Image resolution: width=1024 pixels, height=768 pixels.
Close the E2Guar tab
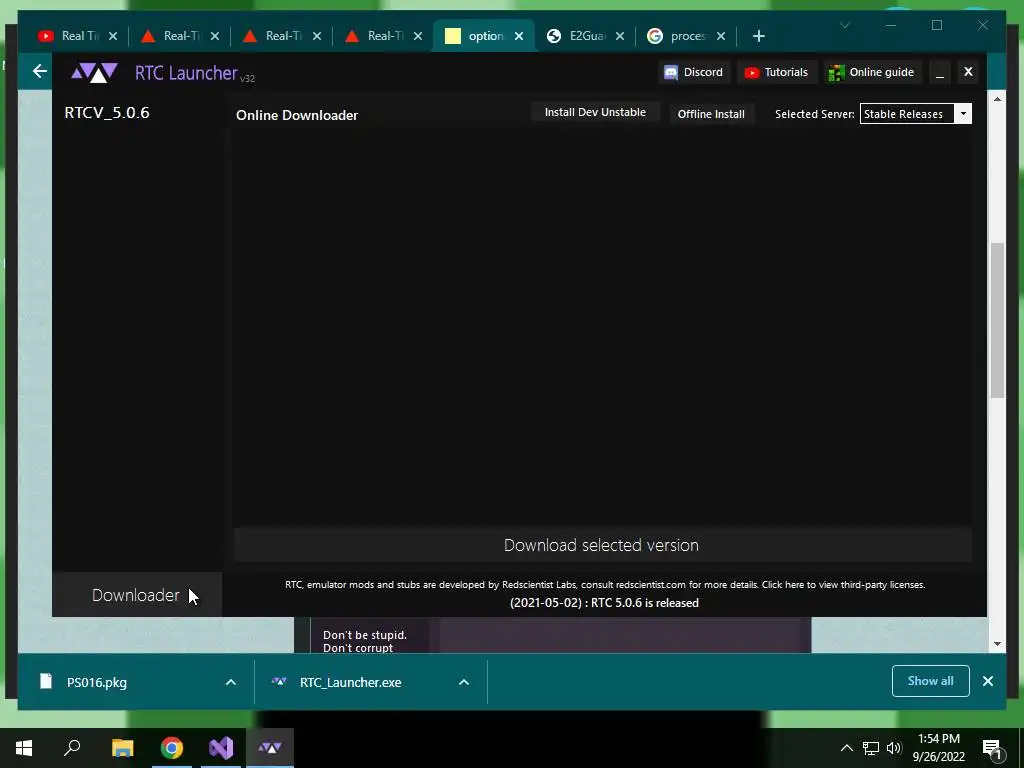pos(620,36)
